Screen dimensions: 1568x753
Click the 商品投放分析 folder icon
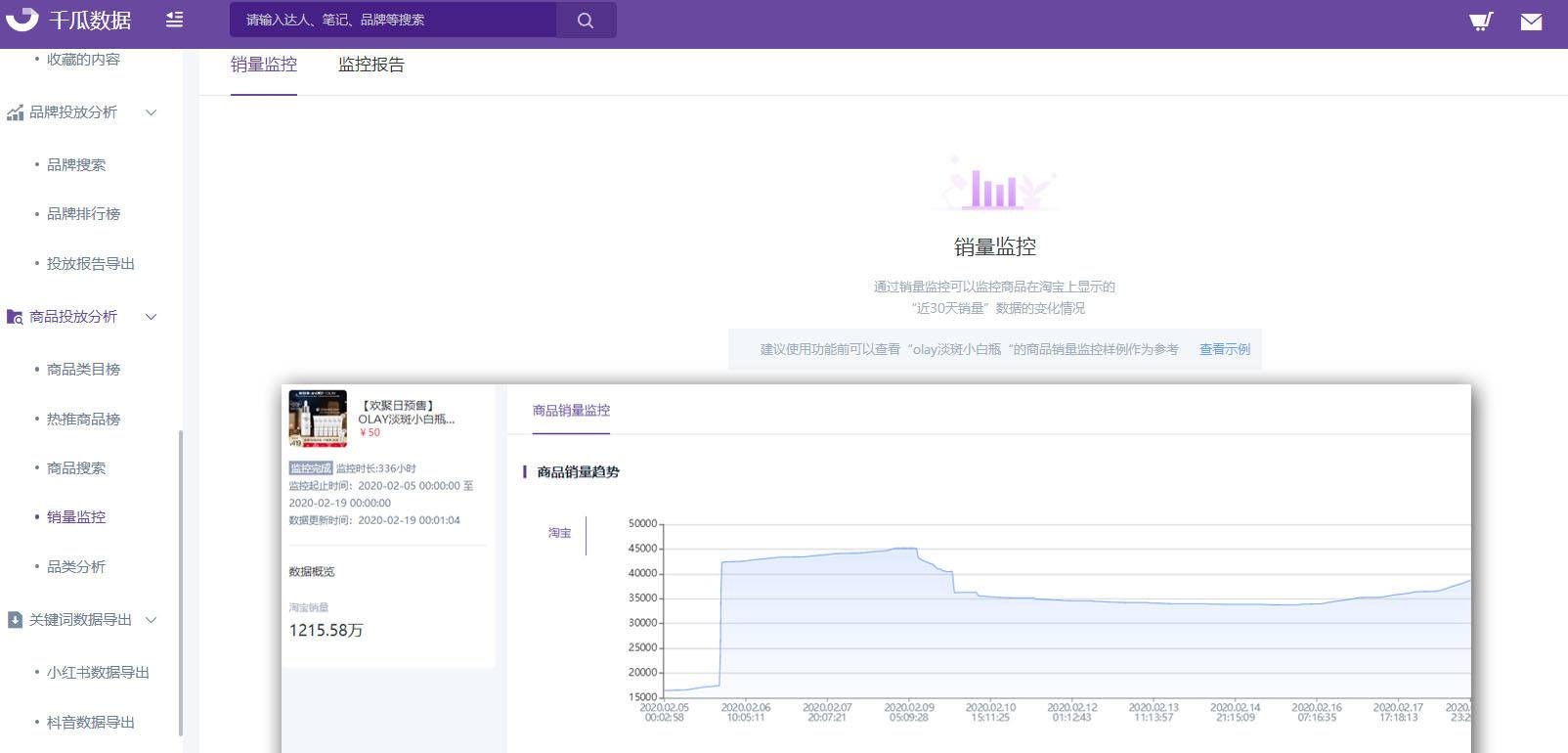(x=15, y=317)
